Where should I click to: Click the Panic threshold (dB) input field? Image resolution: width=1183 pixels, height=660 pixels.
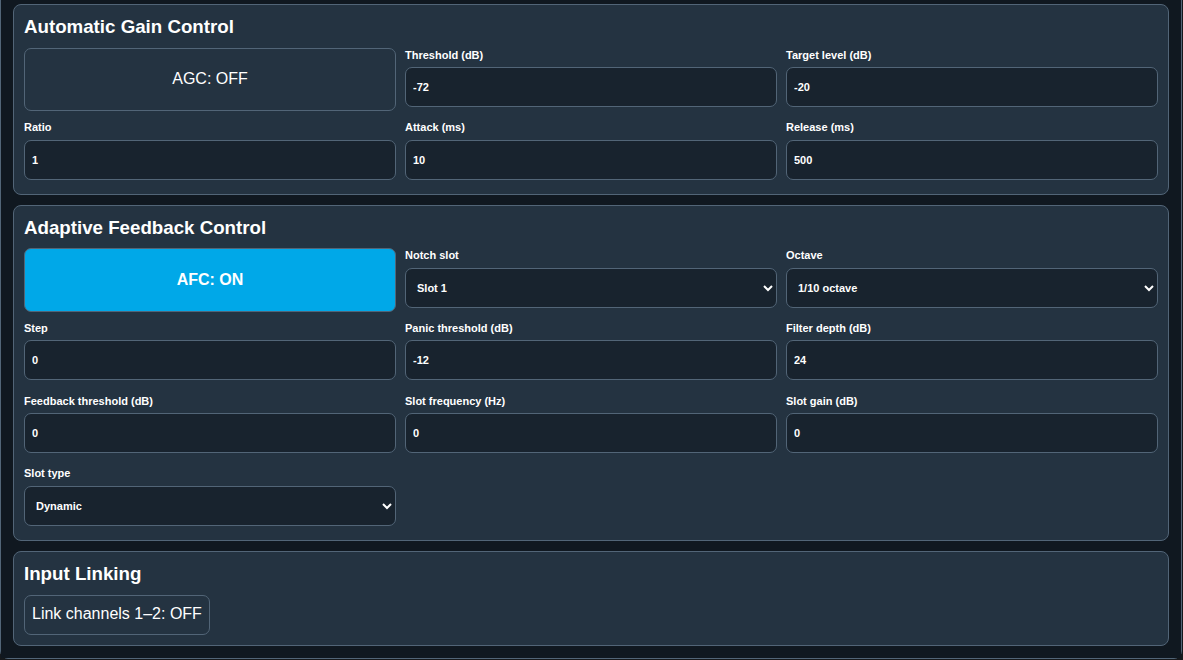(x=591, y=360)
